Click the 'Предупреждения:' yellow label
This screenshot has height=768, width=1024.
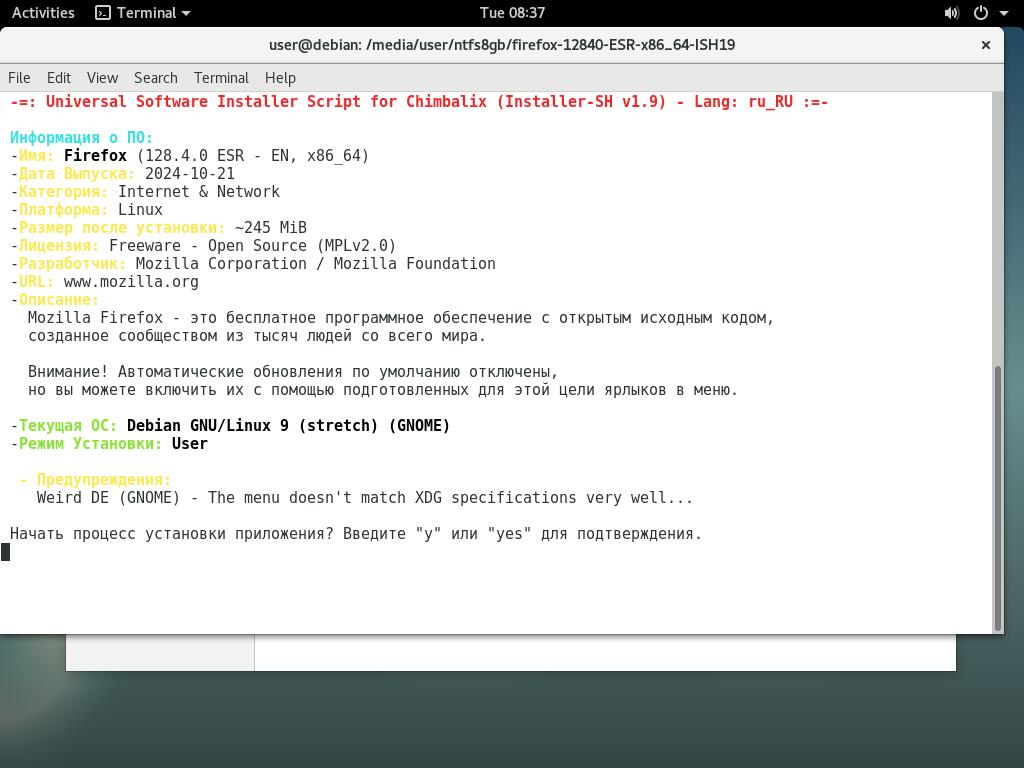(103, 479)
